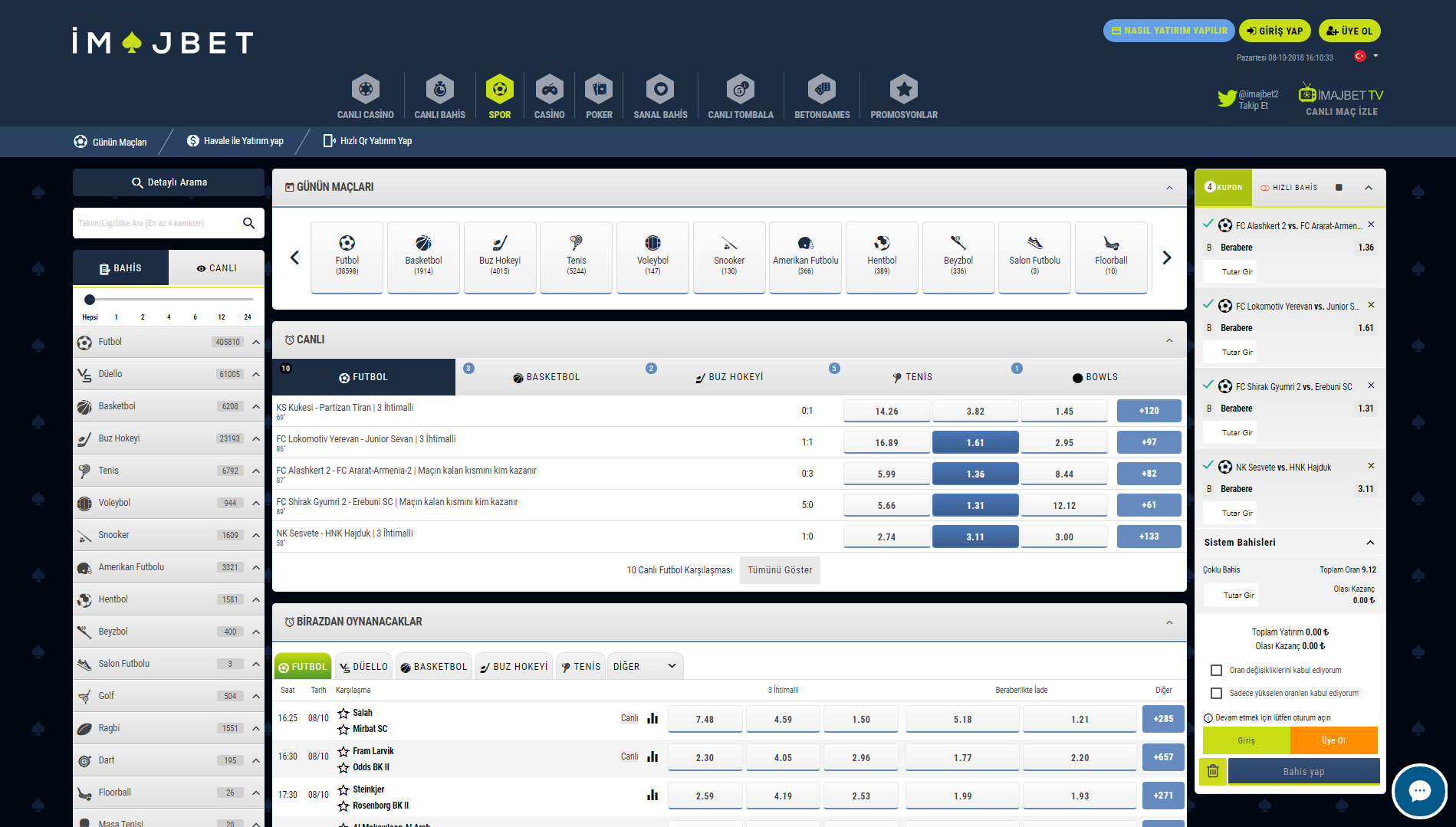Click the Giriş Yap button
The image size is (1456, 827).
[x=1274, y=31]
